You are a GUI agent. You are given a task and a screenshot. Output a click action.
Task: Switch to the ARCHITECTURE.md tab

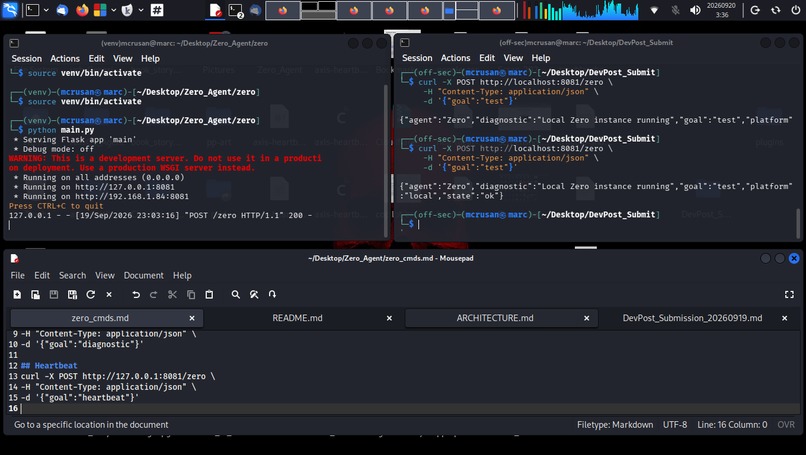(x=495, y=318)
